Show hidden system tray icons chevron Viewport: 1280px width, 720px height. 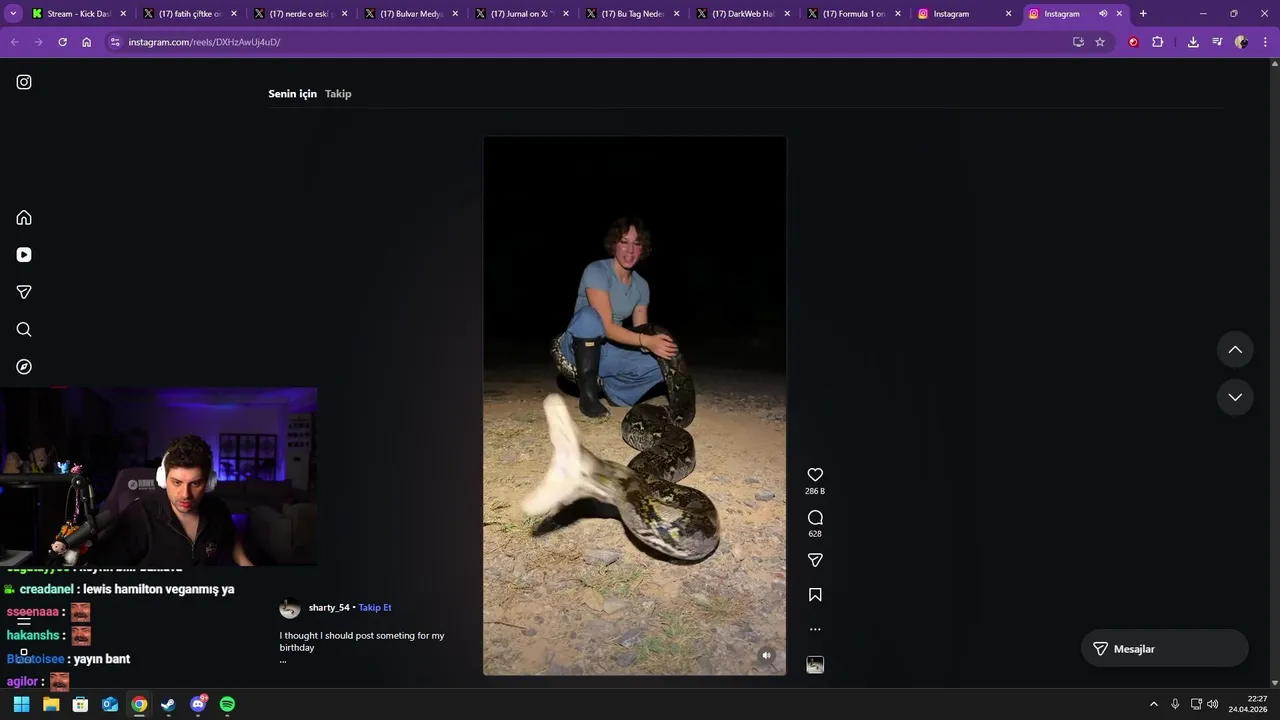[x=1153, y=704]
